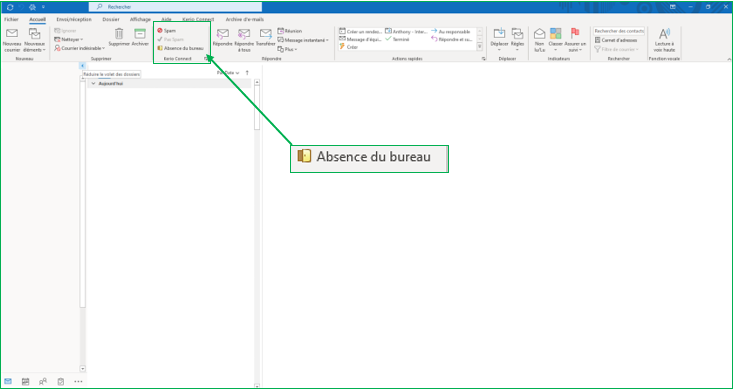Collapse the Aujourd'hui group chevron
The width and height of the screenshot is (734, 389).
coord(94,83)
